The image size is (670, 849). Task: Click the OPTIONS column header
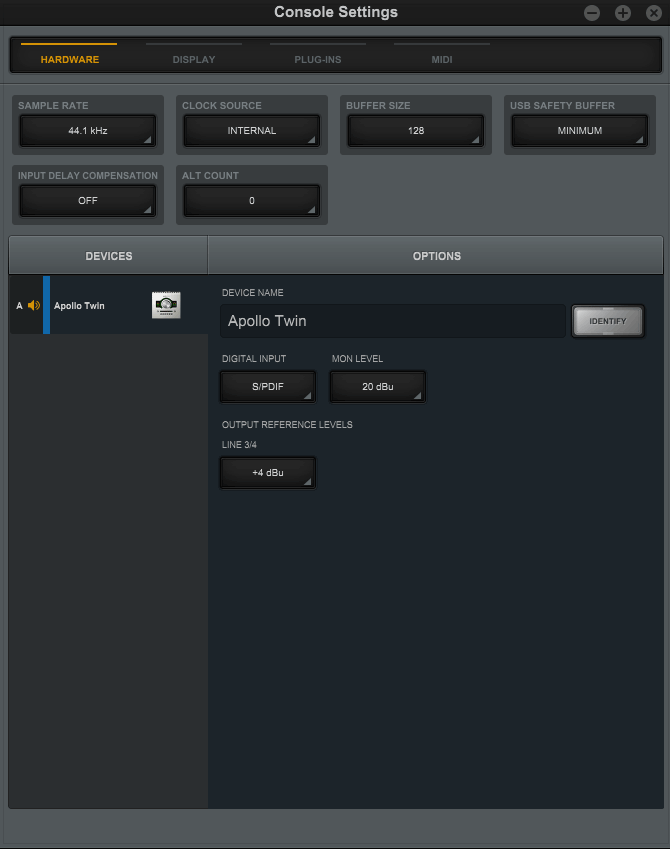coord(436,256)
